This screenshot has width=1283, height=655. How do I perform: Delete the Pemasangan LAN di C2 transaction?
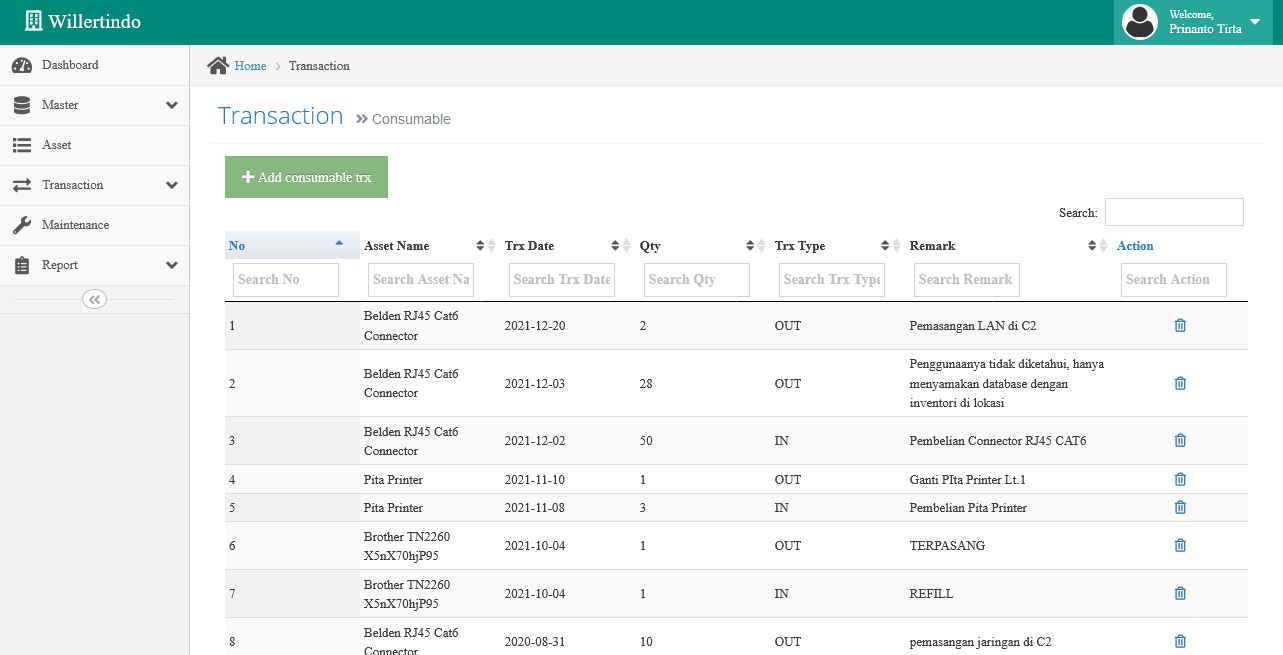click(1180, 325)
